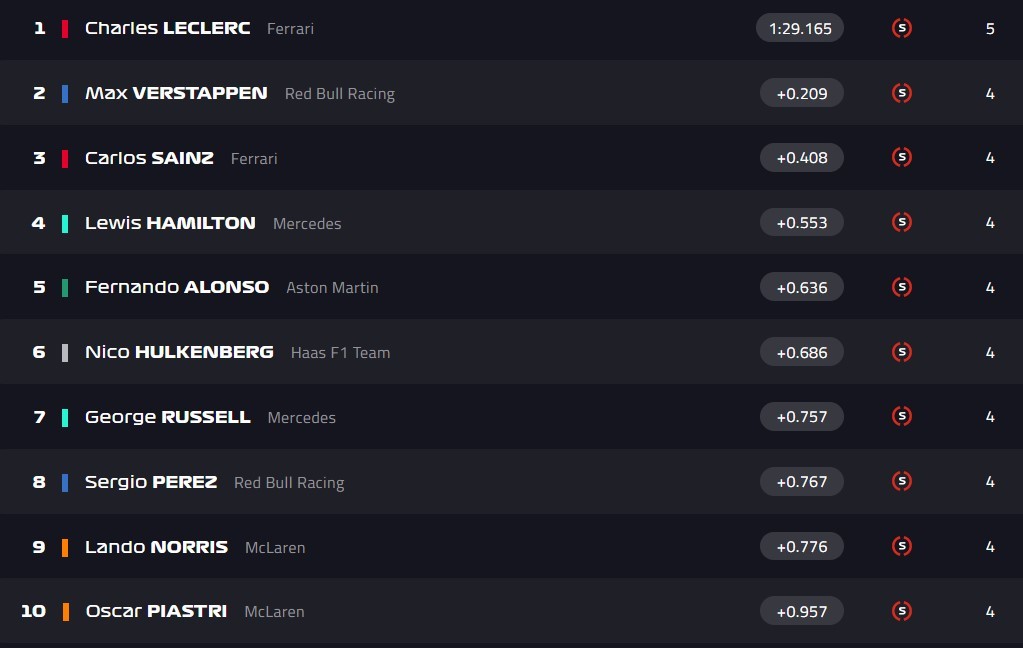Click Leclerc's 1:29.165 lap time

pos(800,28)
